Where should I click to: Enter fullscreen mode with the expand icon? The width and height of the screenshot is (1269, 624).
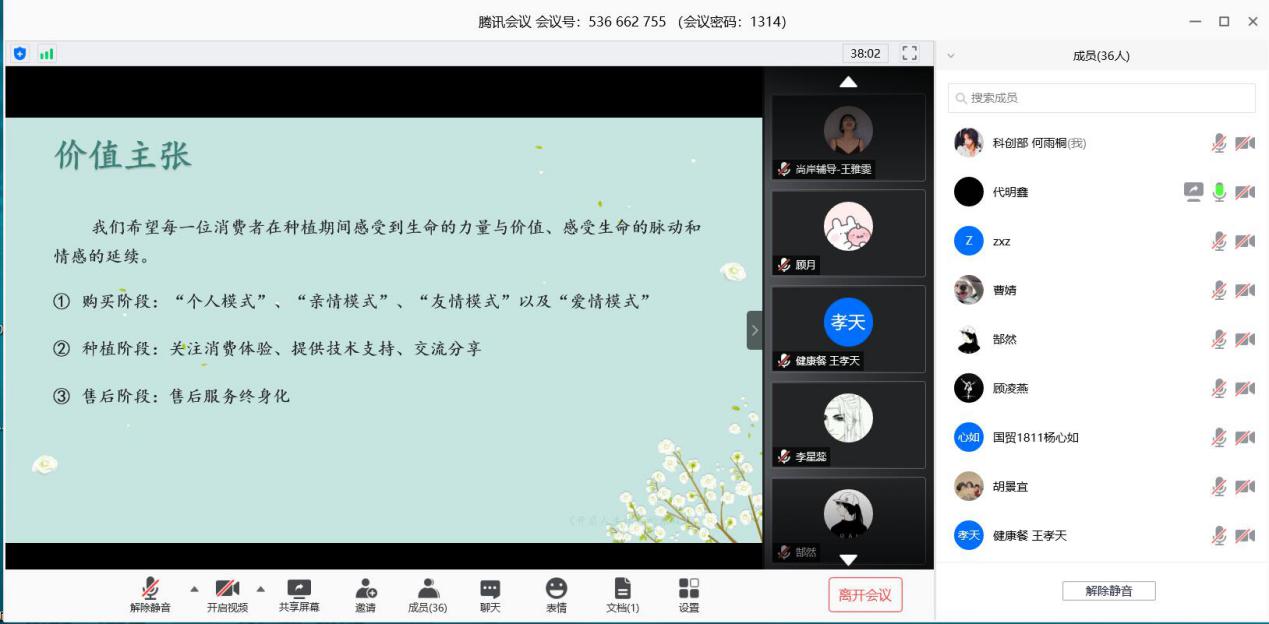[x=909, y=53]
